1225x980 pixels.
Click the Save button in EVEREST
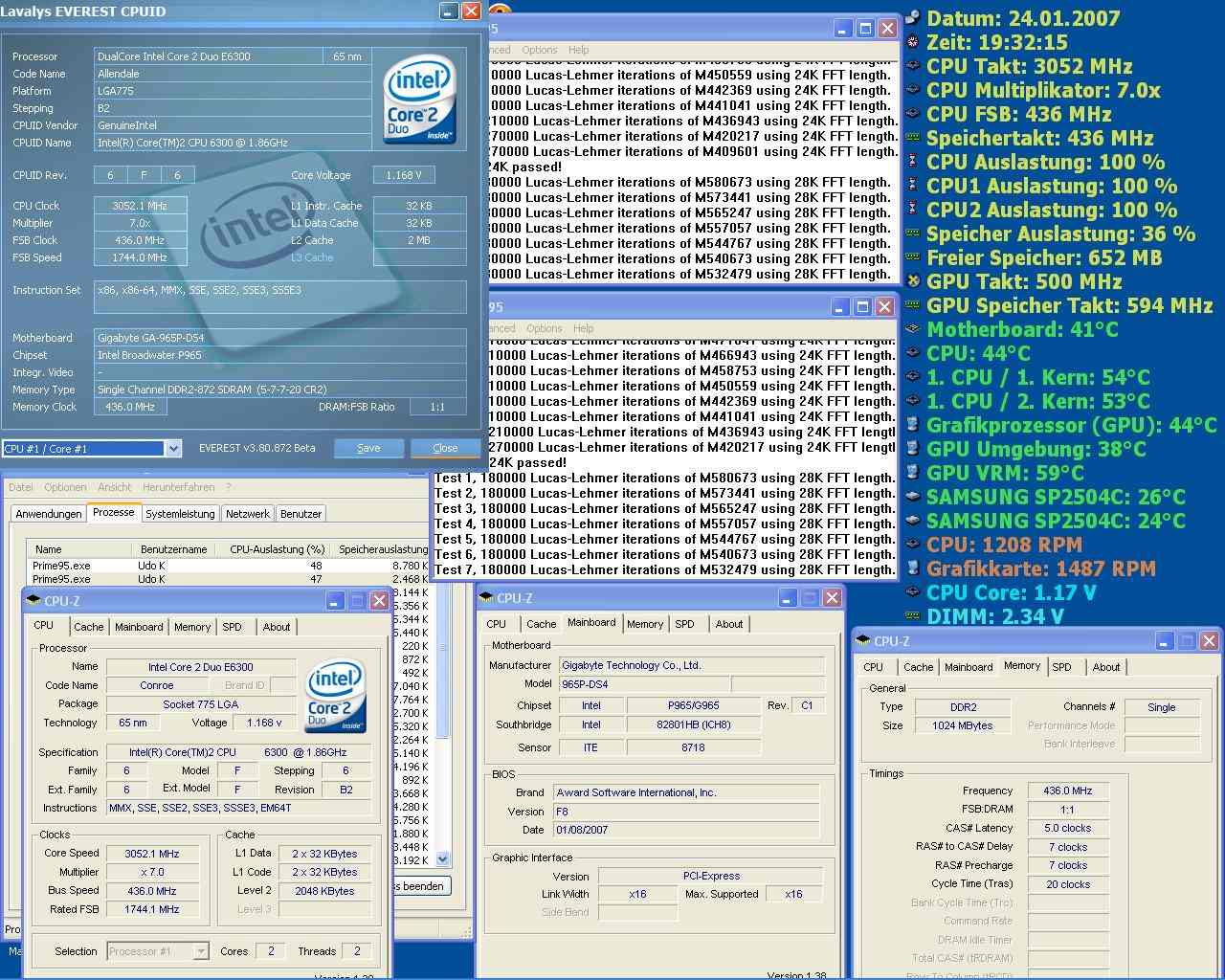(368, 448)
